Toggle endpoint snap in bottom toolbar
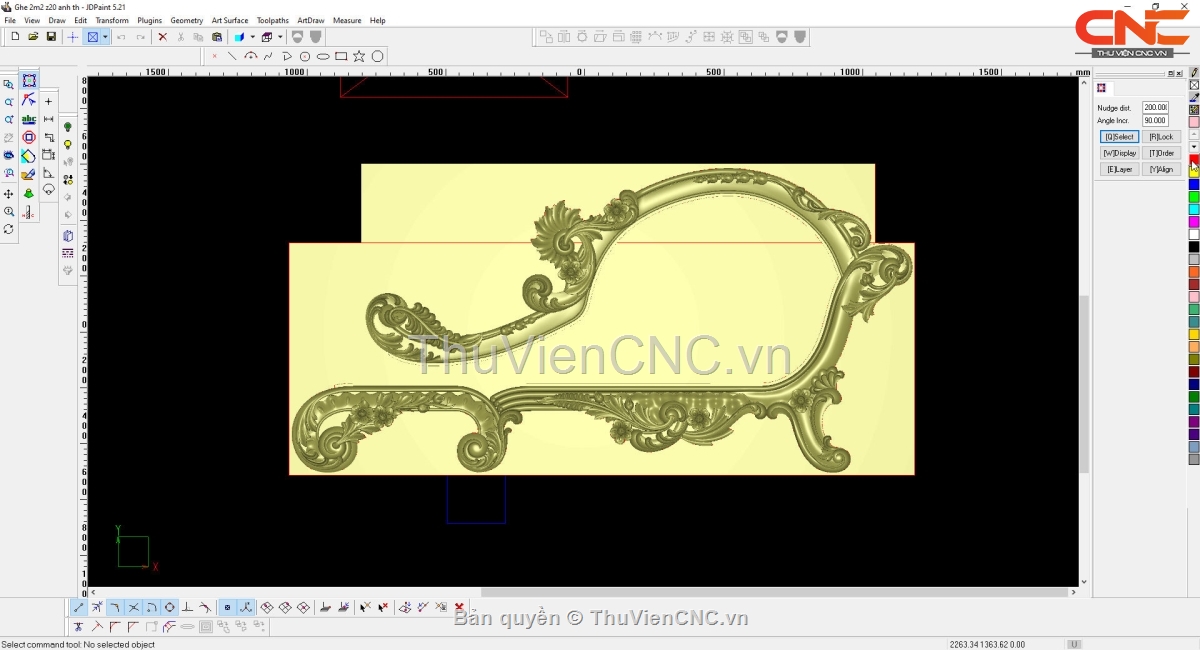 click(79, 607)
